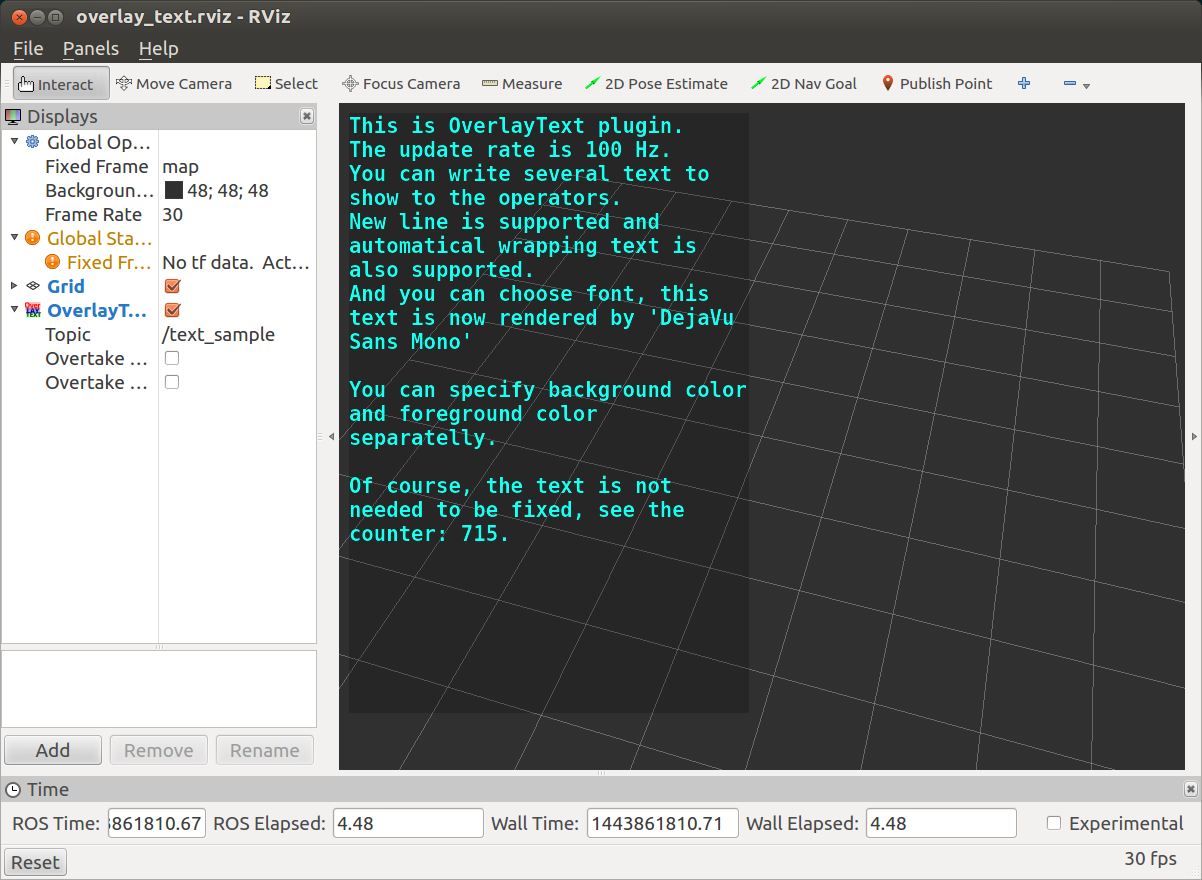
Task: Select the Interact tool
Action: click(x=60, y=84)
